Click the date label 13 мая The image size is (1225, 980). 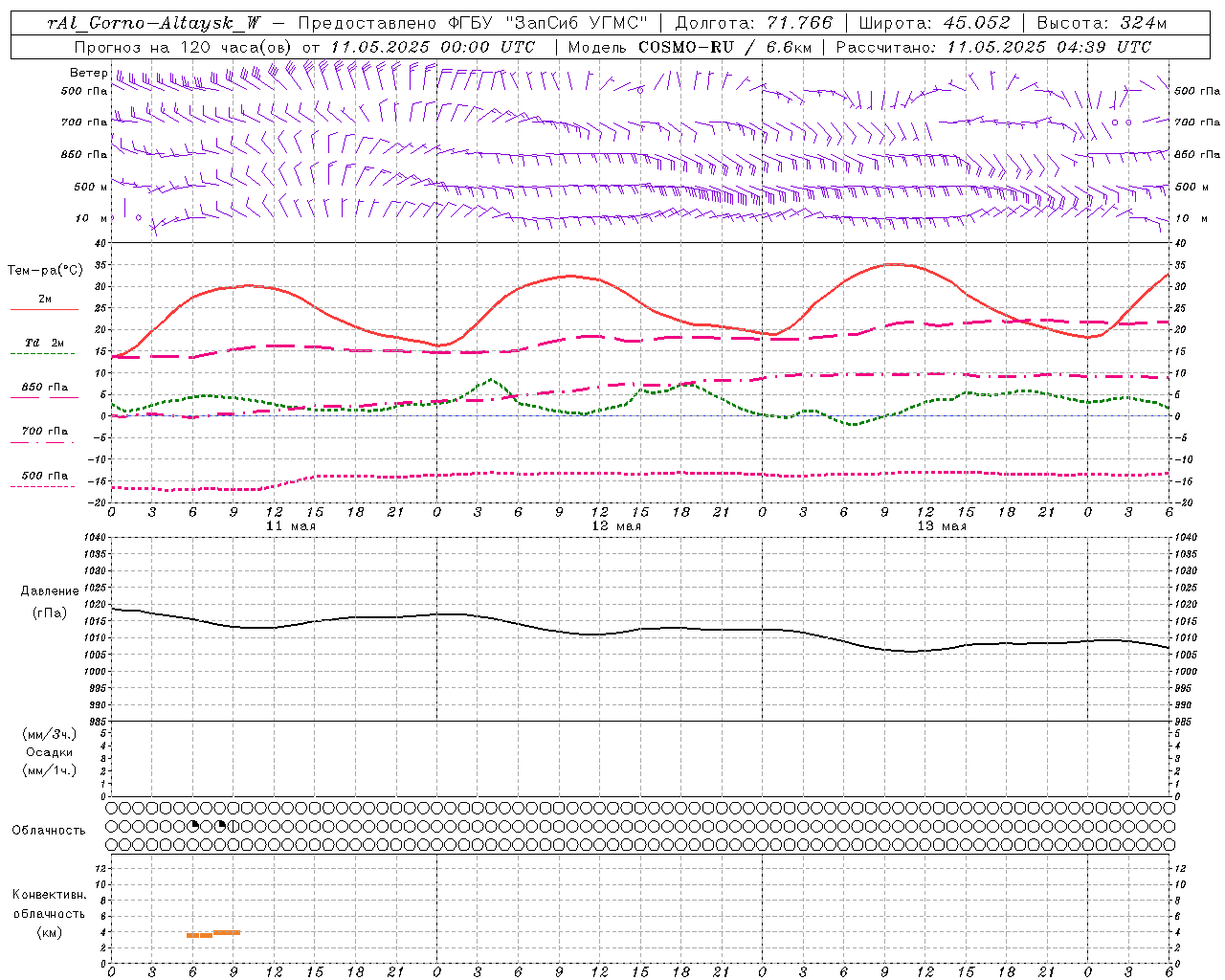point(941,526)
